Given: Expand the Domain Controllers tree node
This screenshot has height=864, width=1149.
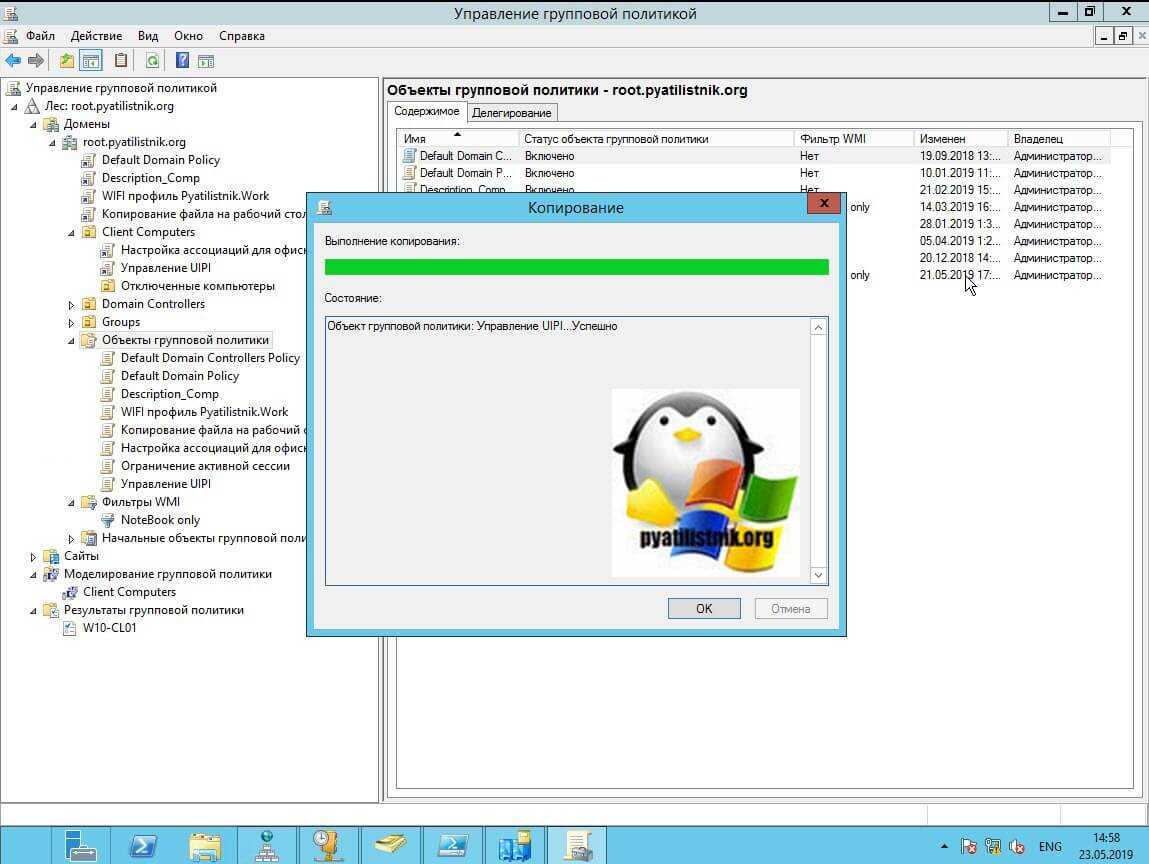Looking at the screenshot, I should (72, 304).
